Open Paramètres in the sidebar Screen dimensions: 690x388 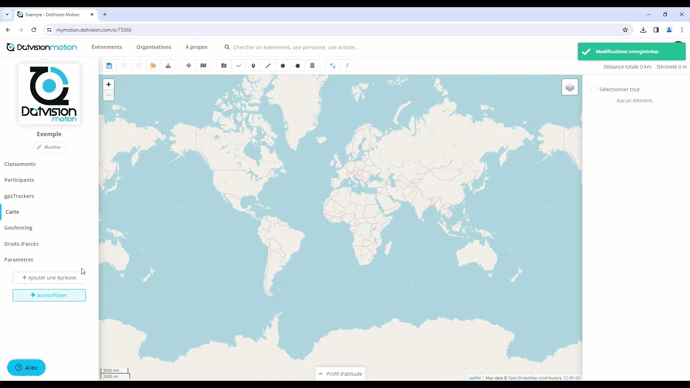(18, 260)
